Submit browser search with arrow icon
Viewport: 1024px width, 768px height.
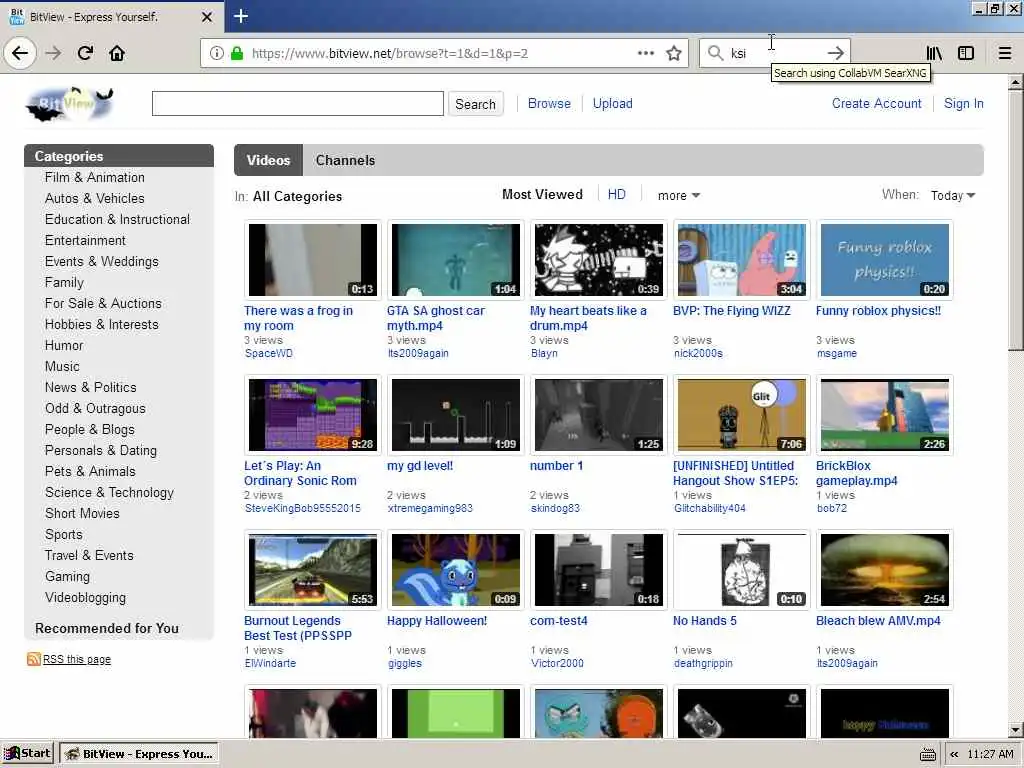coord(835,53)
